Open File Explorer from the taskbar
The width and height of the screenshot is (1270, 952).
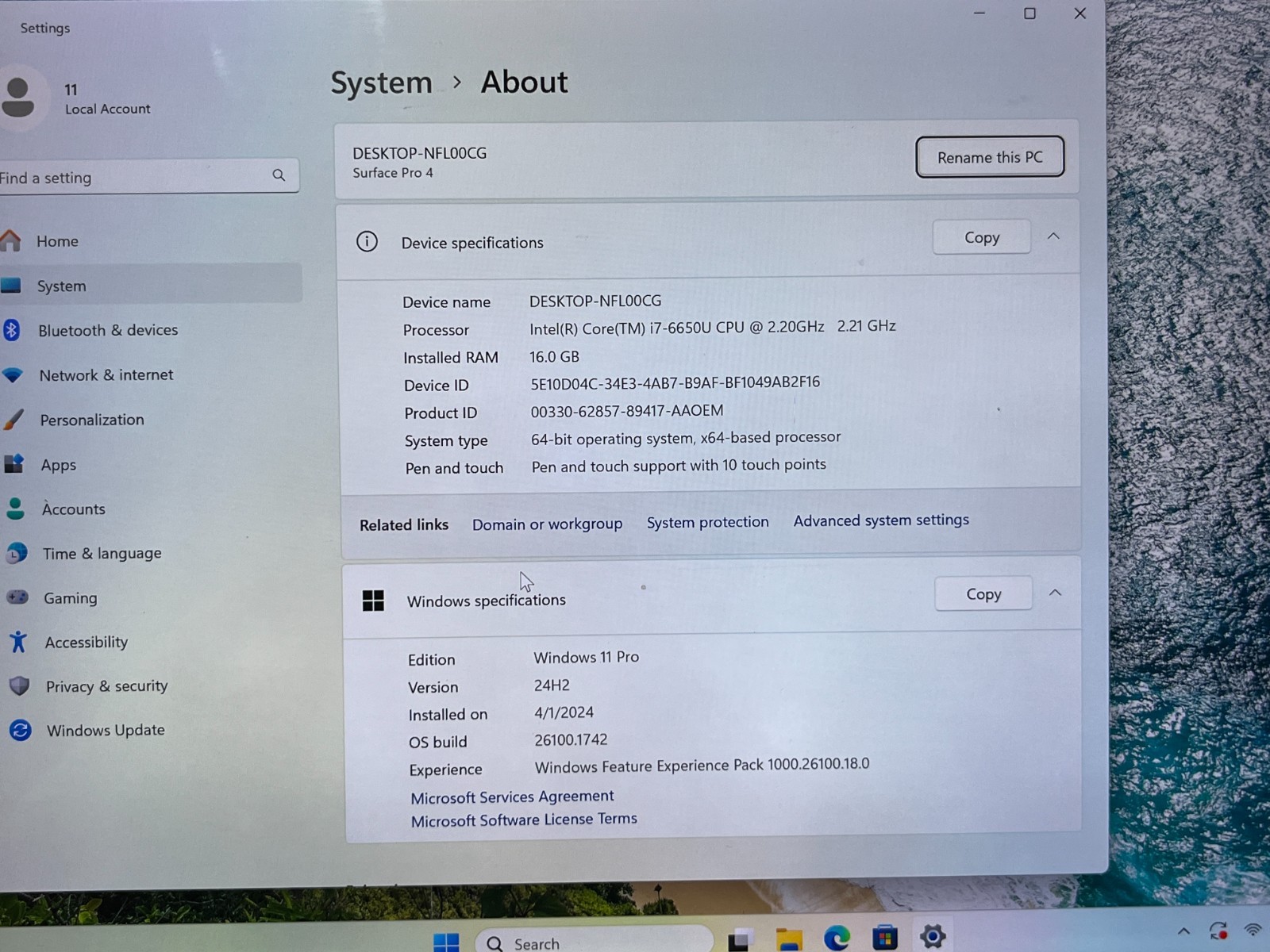click(789, 939)
